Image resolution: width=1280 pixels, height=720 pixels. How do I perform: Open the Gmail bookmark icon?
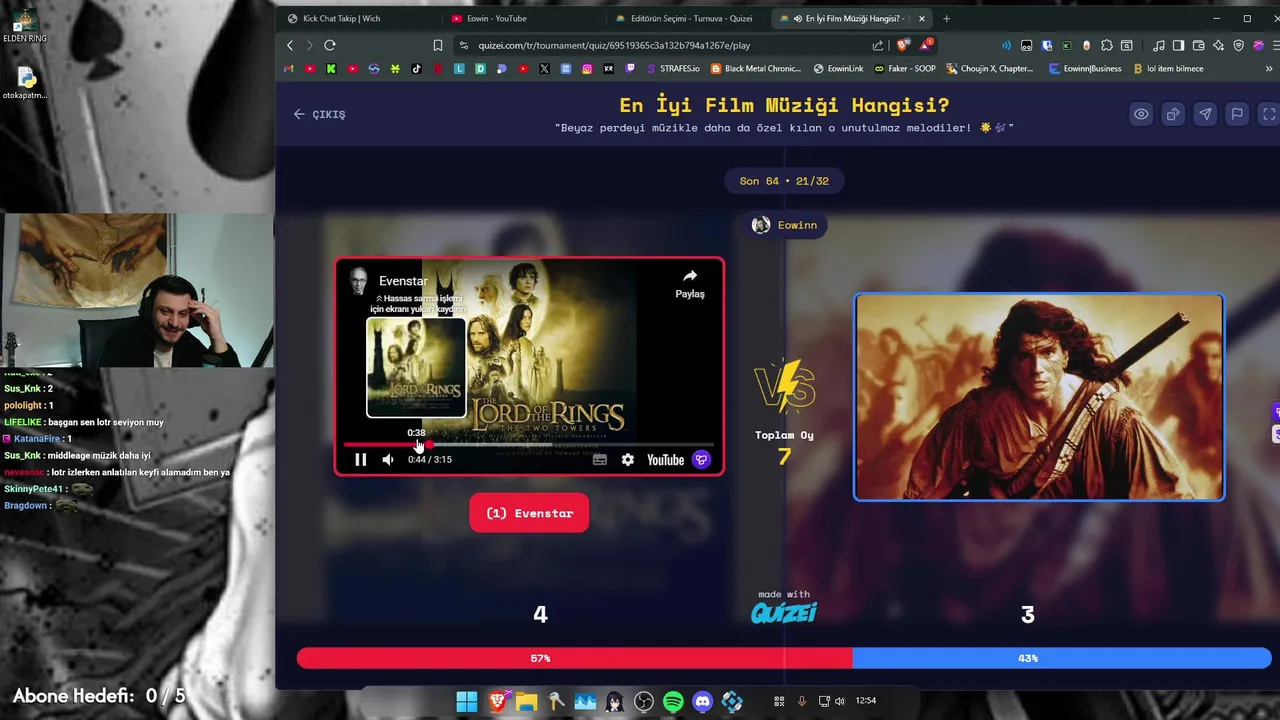288,69
